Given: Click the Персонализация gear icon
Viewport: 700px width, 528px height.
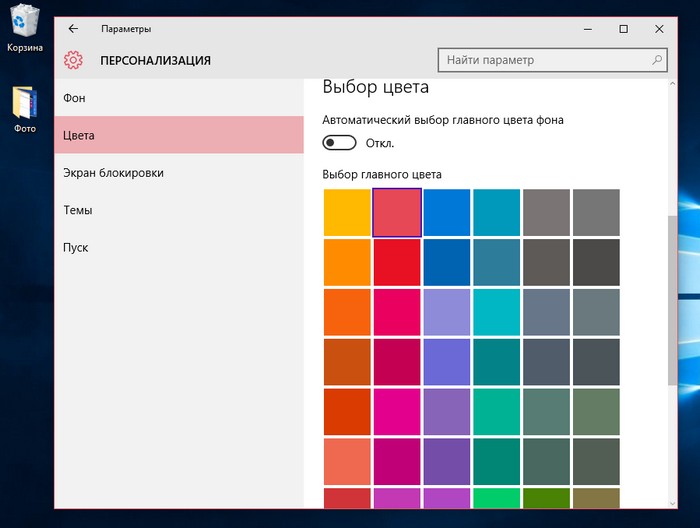Looking at the screenshot, I should click(x=73, y=60).
